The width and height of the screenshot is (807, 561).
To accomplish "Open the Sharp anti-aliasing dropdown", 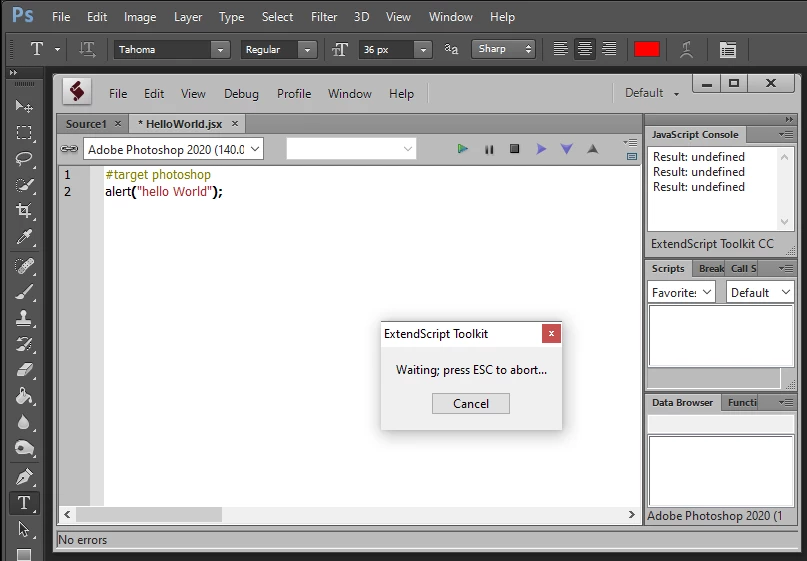I will (503, 49).
